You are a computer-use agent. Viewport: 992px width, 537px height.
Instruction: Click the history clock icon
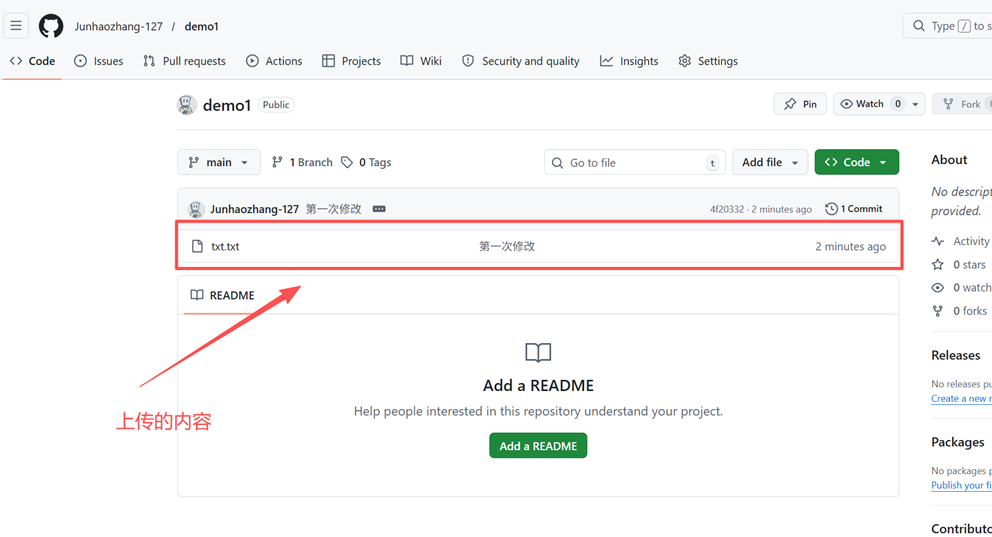point(831,209)
